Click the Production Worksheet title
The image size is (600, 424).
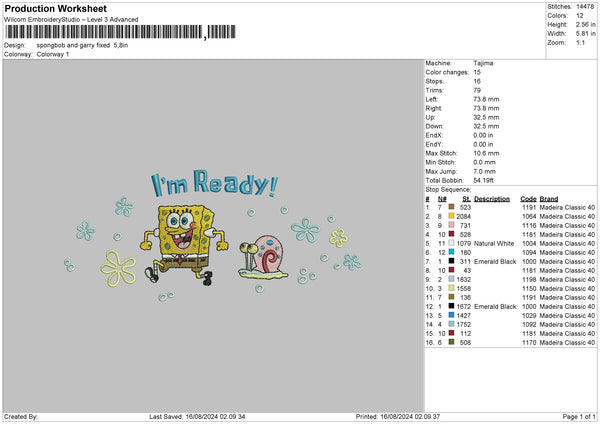pos(56,8)
